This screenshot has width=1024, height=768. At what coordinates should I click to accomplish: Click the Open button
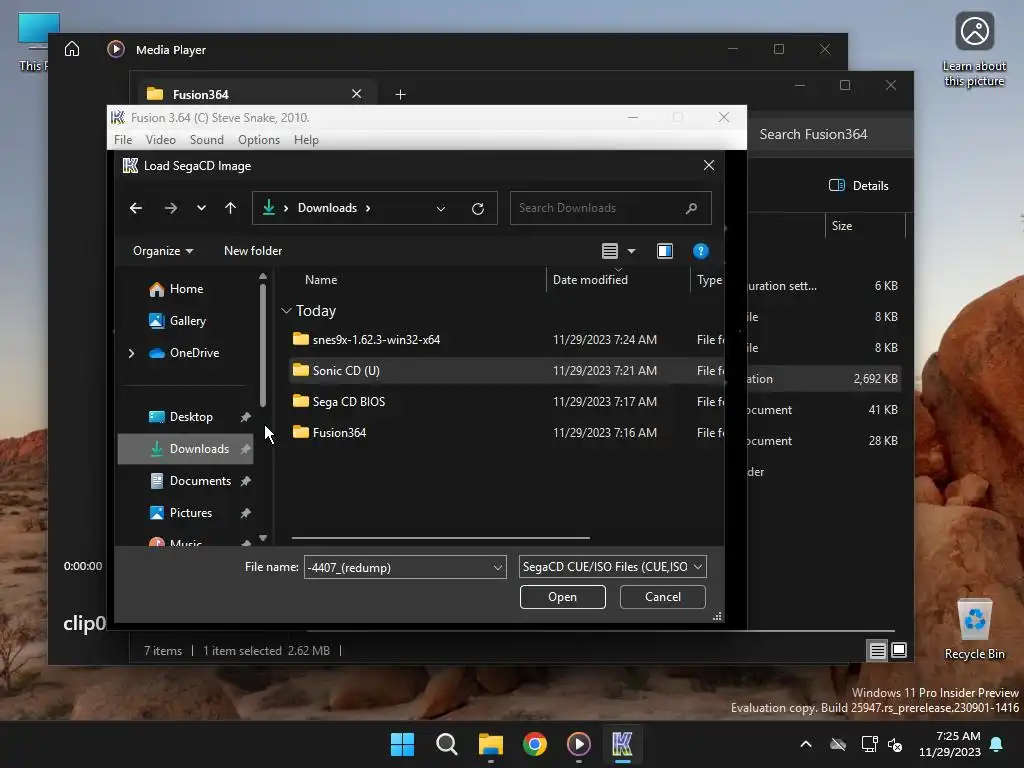[x=562, y=597]
